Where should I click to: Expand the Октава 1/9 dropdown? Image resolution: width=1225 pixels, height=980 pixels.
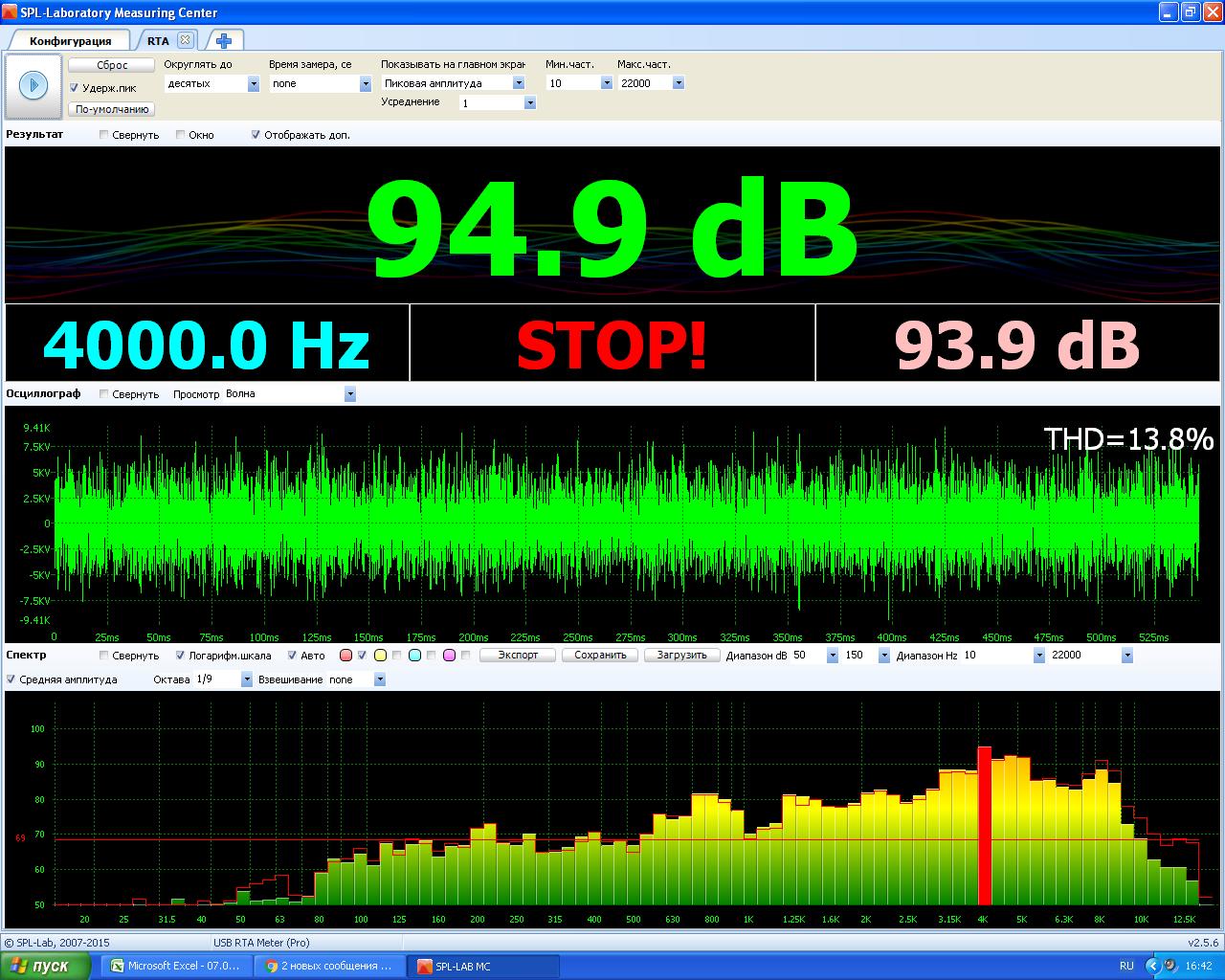pos(246,679)
